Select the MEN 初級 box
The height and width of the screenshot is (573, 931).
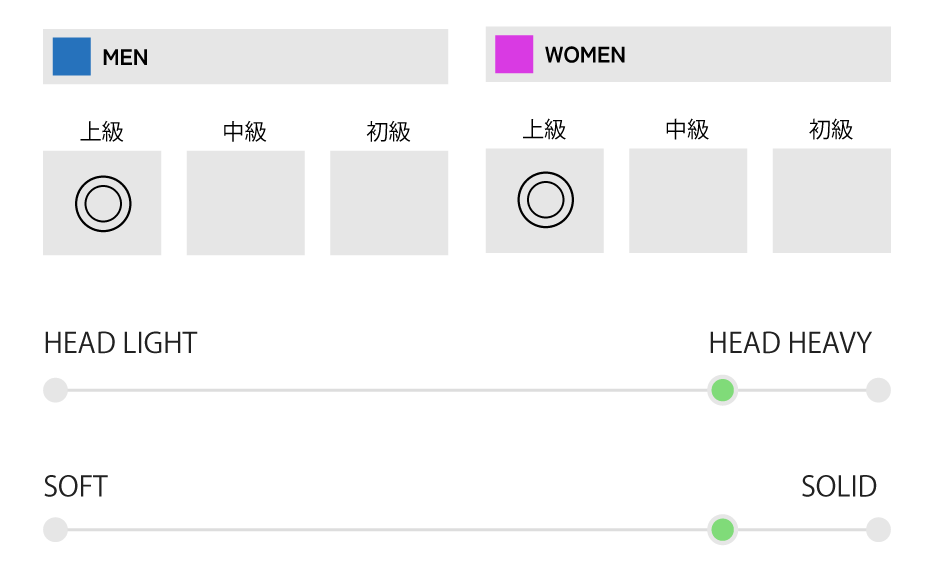(x=389, y=203)
